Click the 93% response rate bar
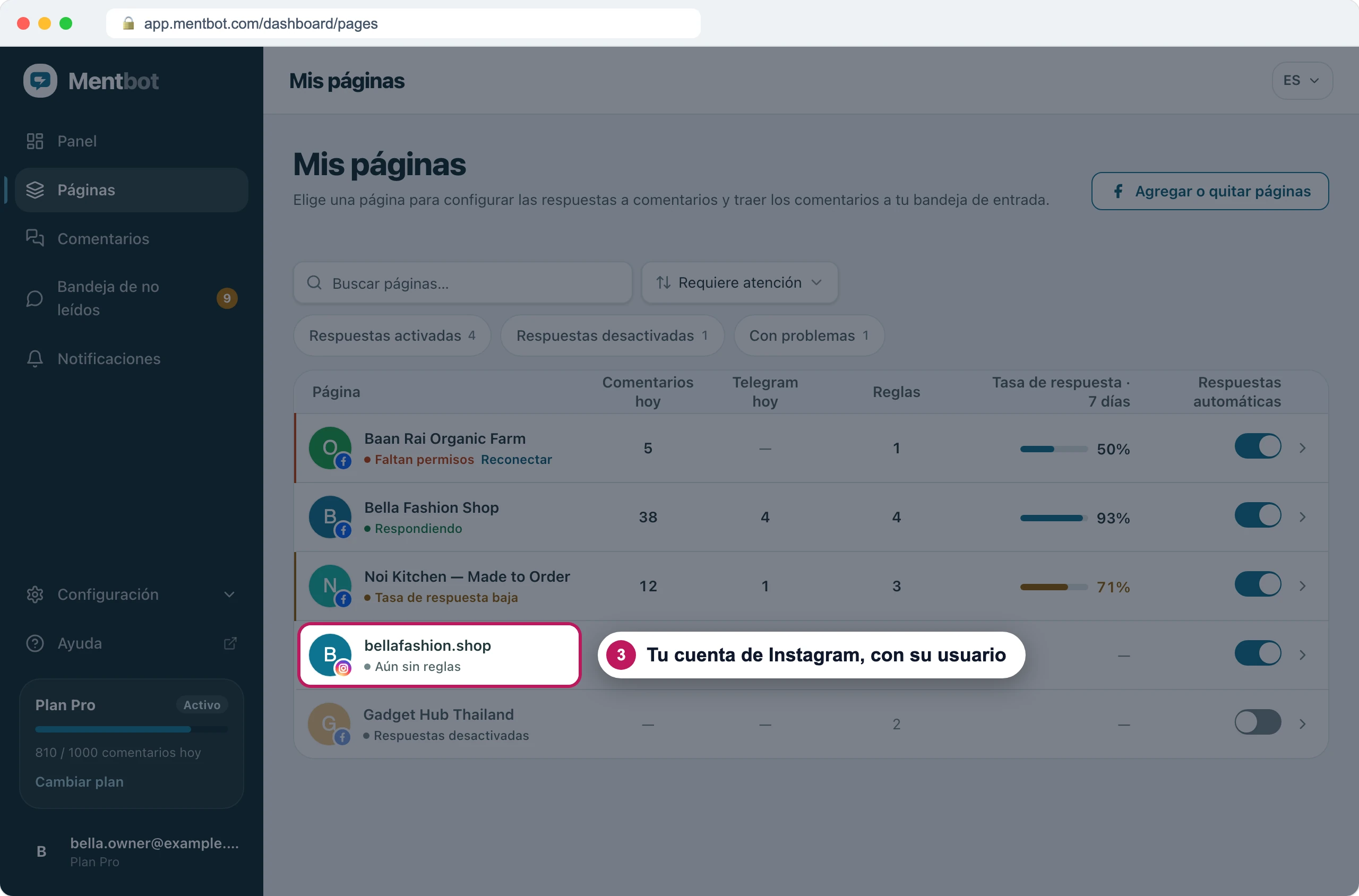 tap(1053, 518)
